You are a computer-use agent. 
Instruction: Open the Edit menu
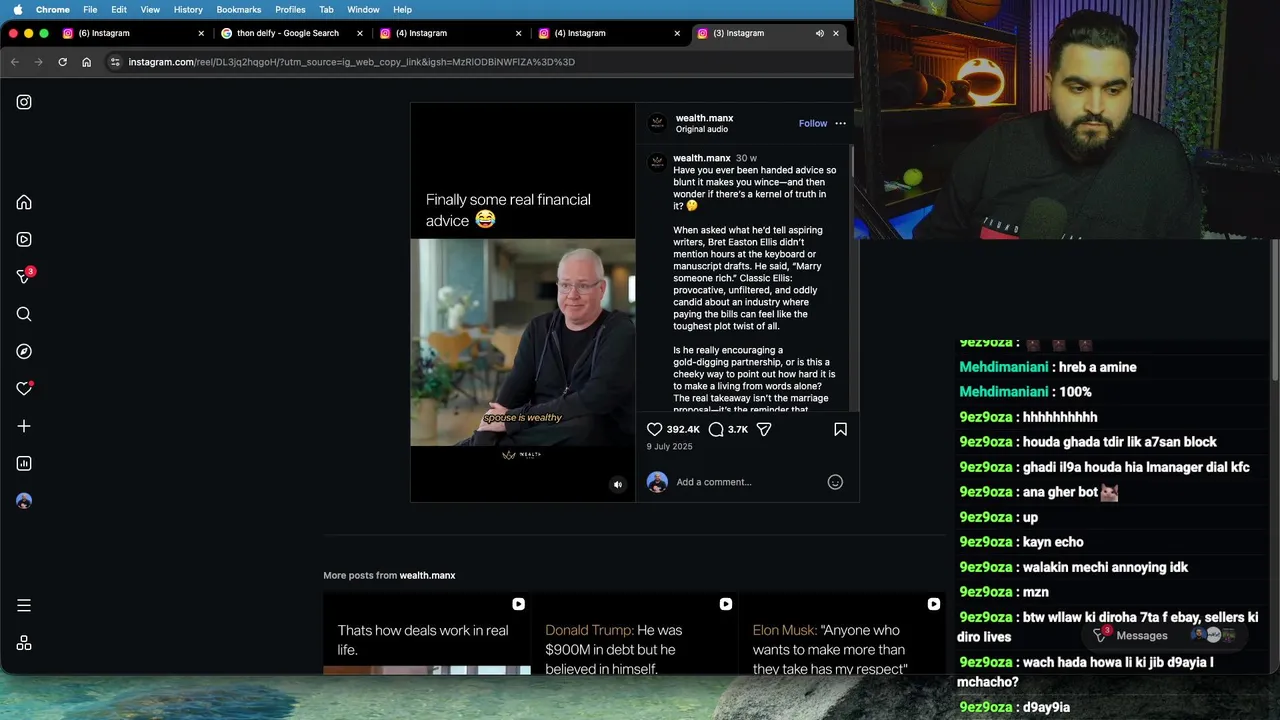119,9
